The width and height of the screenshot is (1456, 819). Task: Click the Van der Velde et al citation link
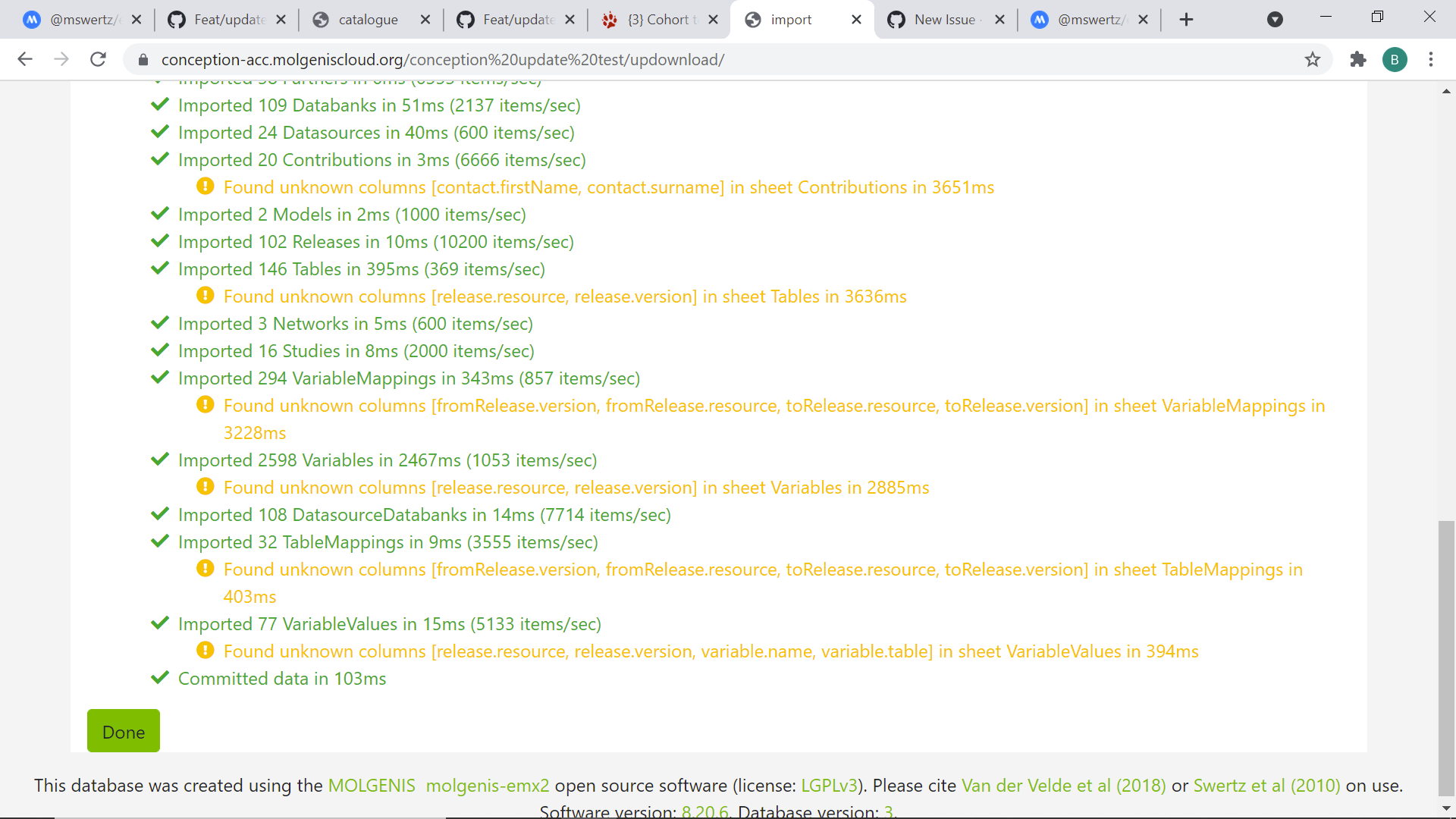pyautogui.click(x=1062, y=786)
